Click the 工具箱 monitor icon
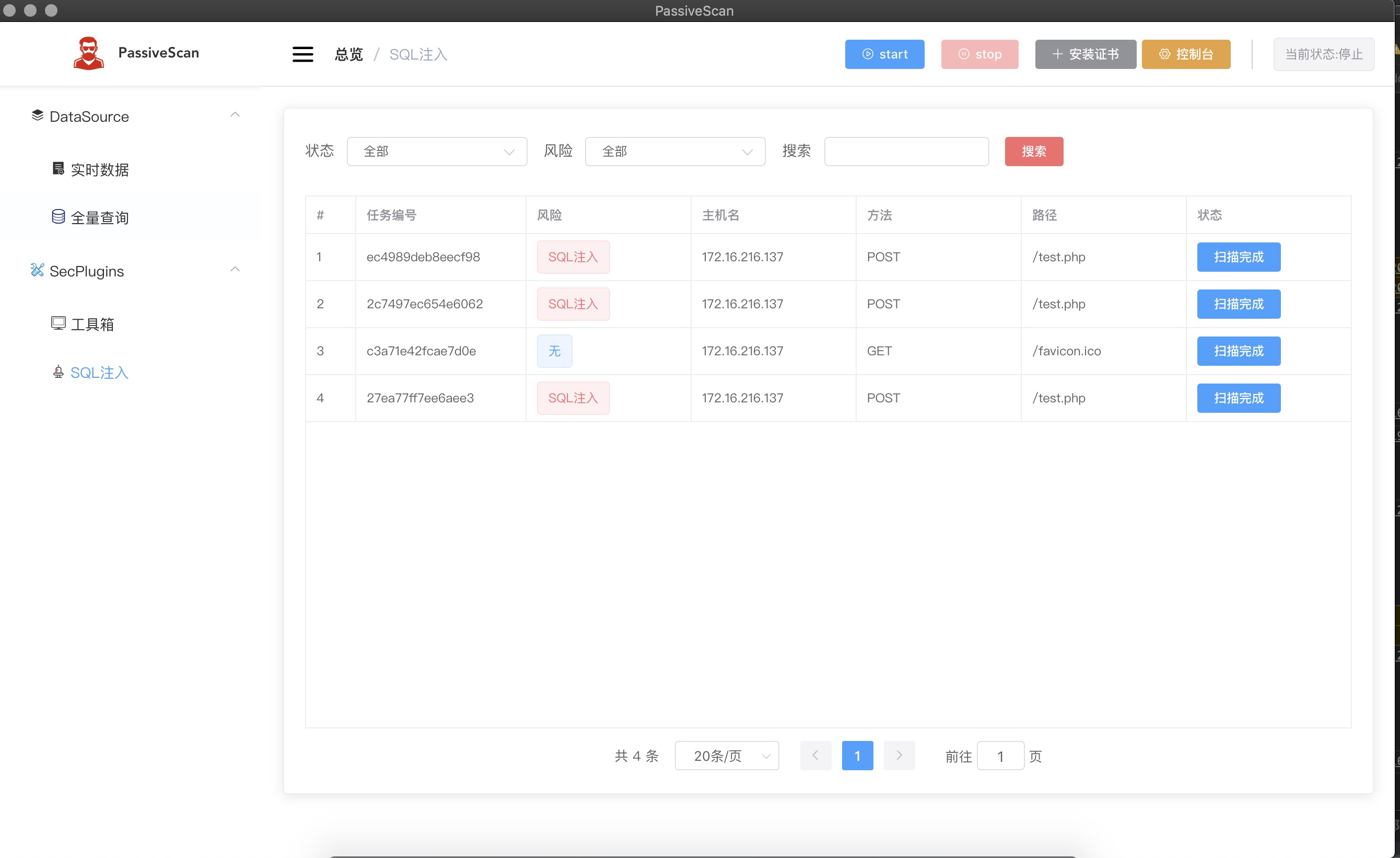Viewport: 1400px width, 858px height. pyautogui.click(x=58, y=323)
